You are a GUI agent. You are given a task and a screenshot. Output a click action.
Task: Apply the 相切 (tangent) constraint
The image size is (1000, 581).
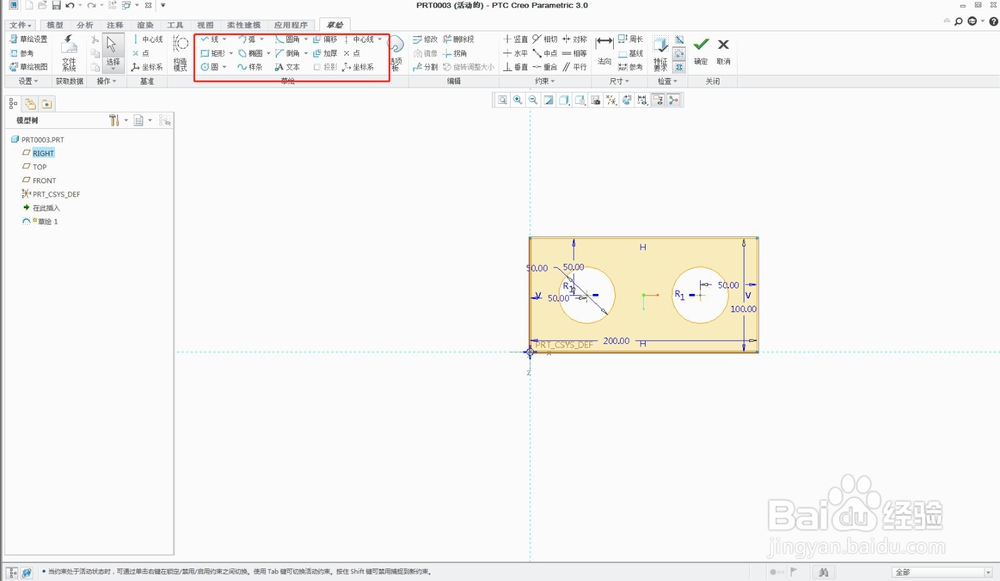pyautogui.click(x=545, y=39)
